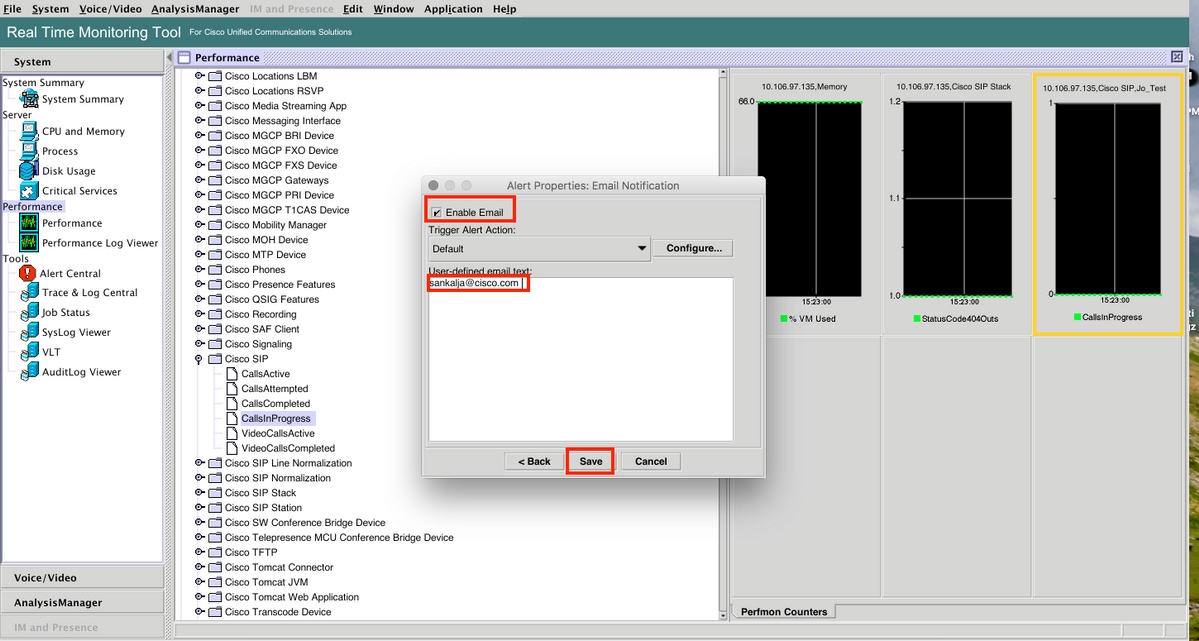Click the Trace & Log Central icon
The height and width of the screenshot is (641, 1199).
coord(29,292)
